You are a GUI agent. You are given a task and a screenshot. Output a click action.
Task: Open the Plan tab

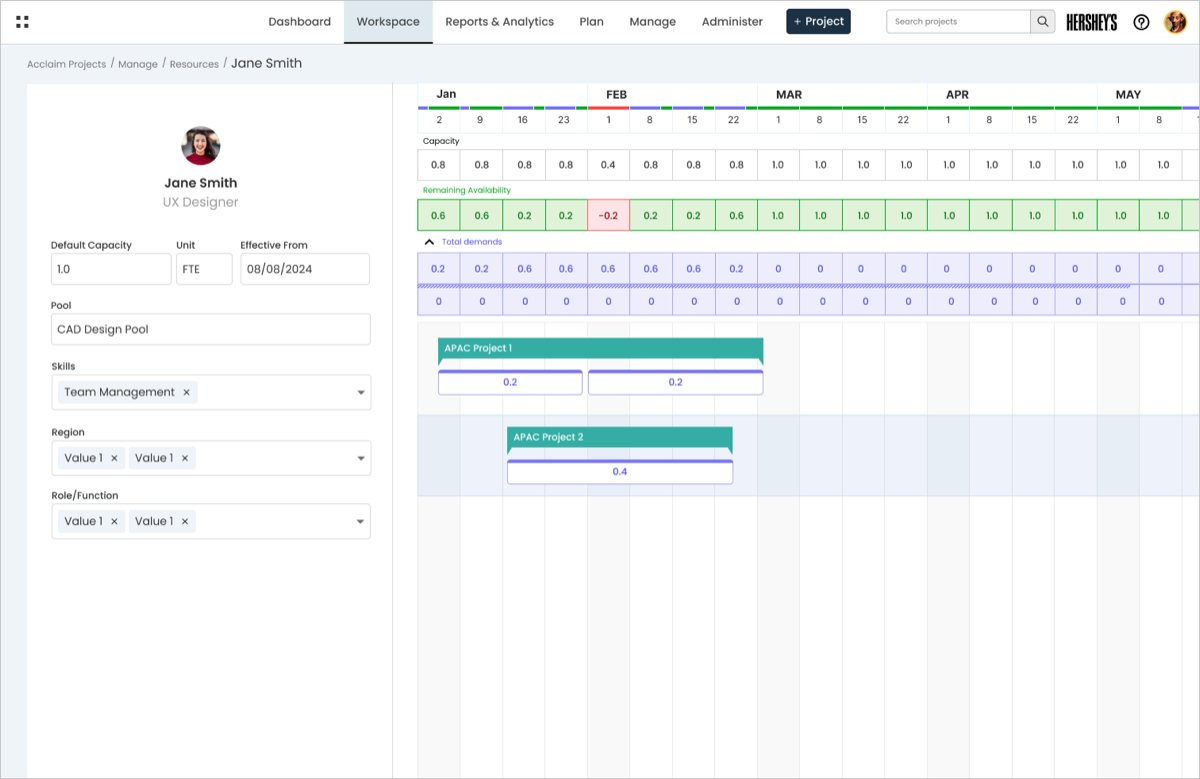[x=591, y=22]
